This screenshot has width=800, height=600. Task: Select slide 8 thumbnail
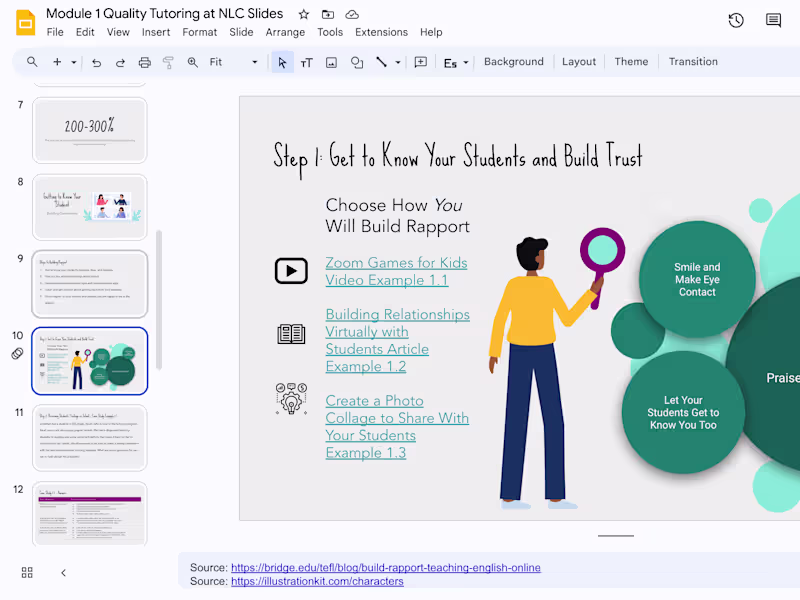click(90, 206)
